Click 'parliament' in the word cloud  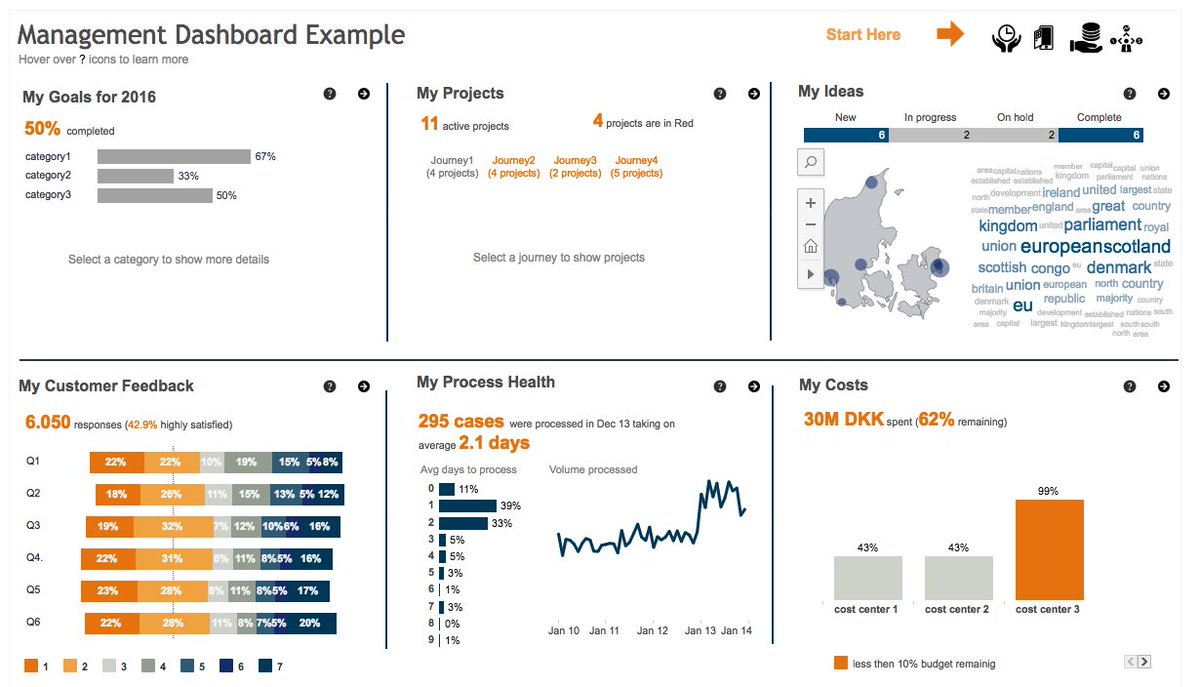(x=1102, y=226)
